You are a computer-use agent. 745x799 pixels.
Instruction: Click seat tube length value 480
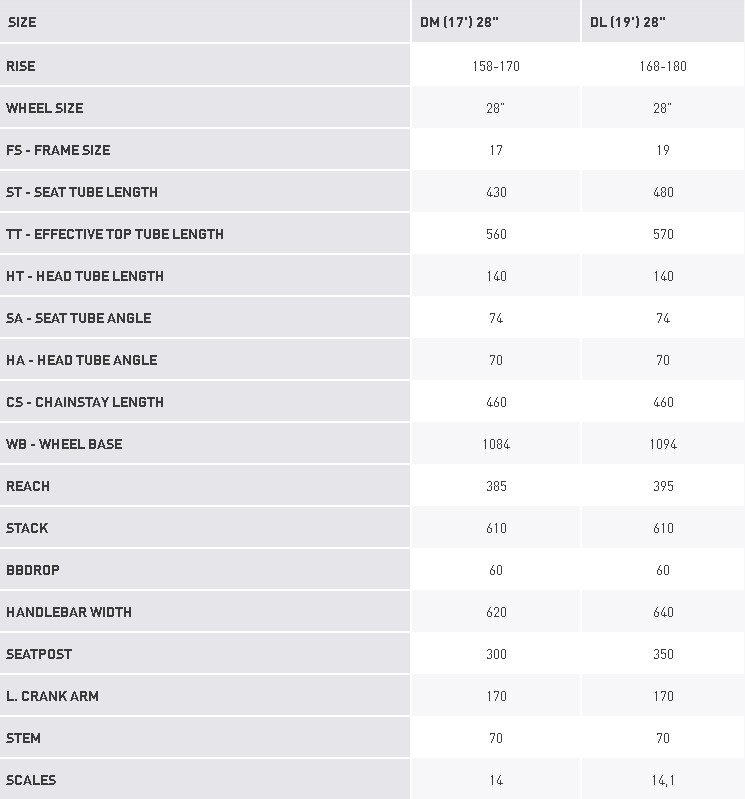663,192
